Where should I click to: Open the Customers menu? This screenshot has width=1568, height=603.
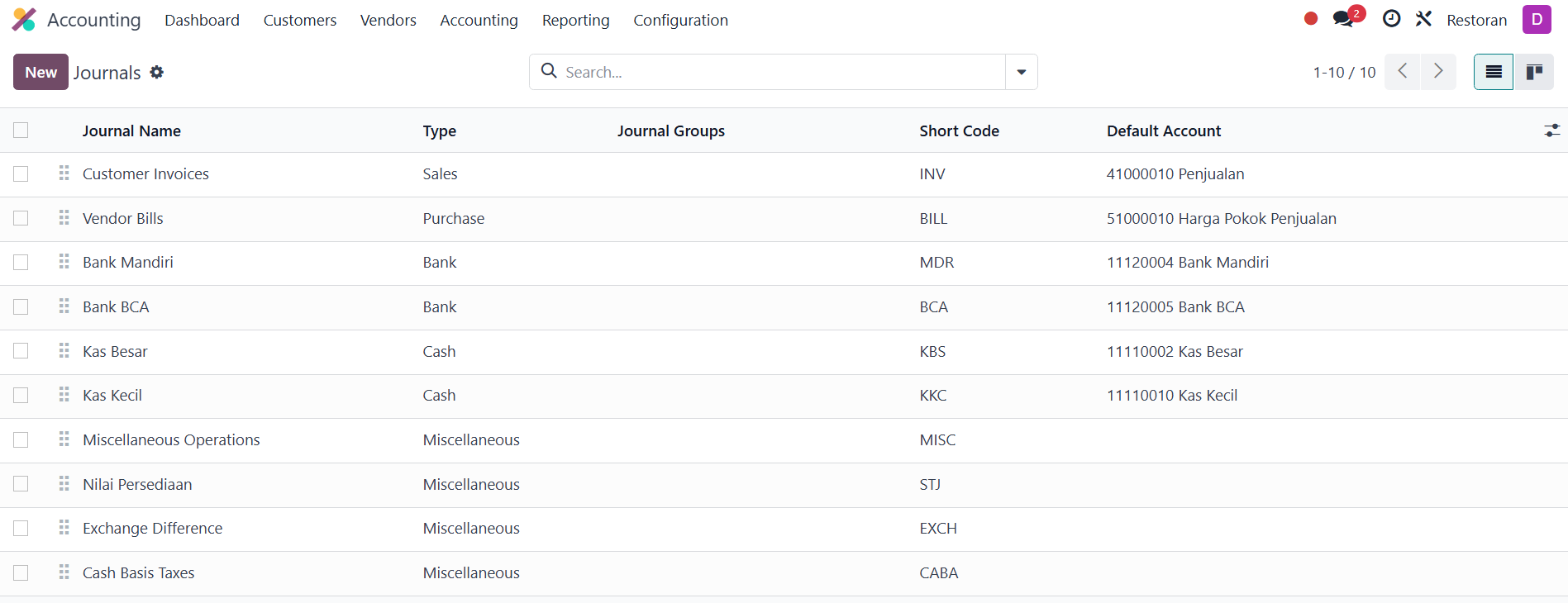click(300, 20)
